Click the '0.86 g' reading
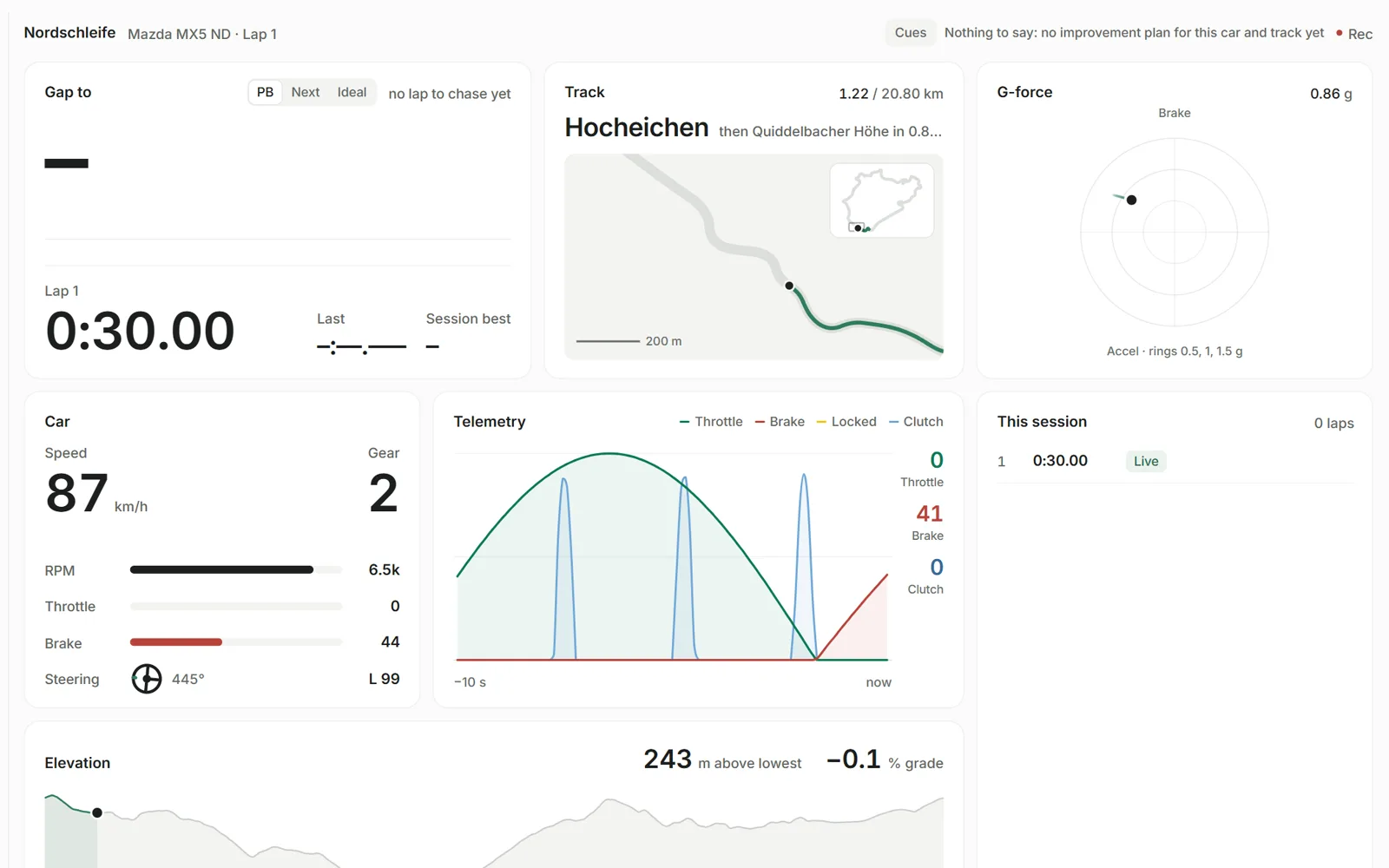The height and width of the screenshot is (868, 1389). click(1331, 94)
